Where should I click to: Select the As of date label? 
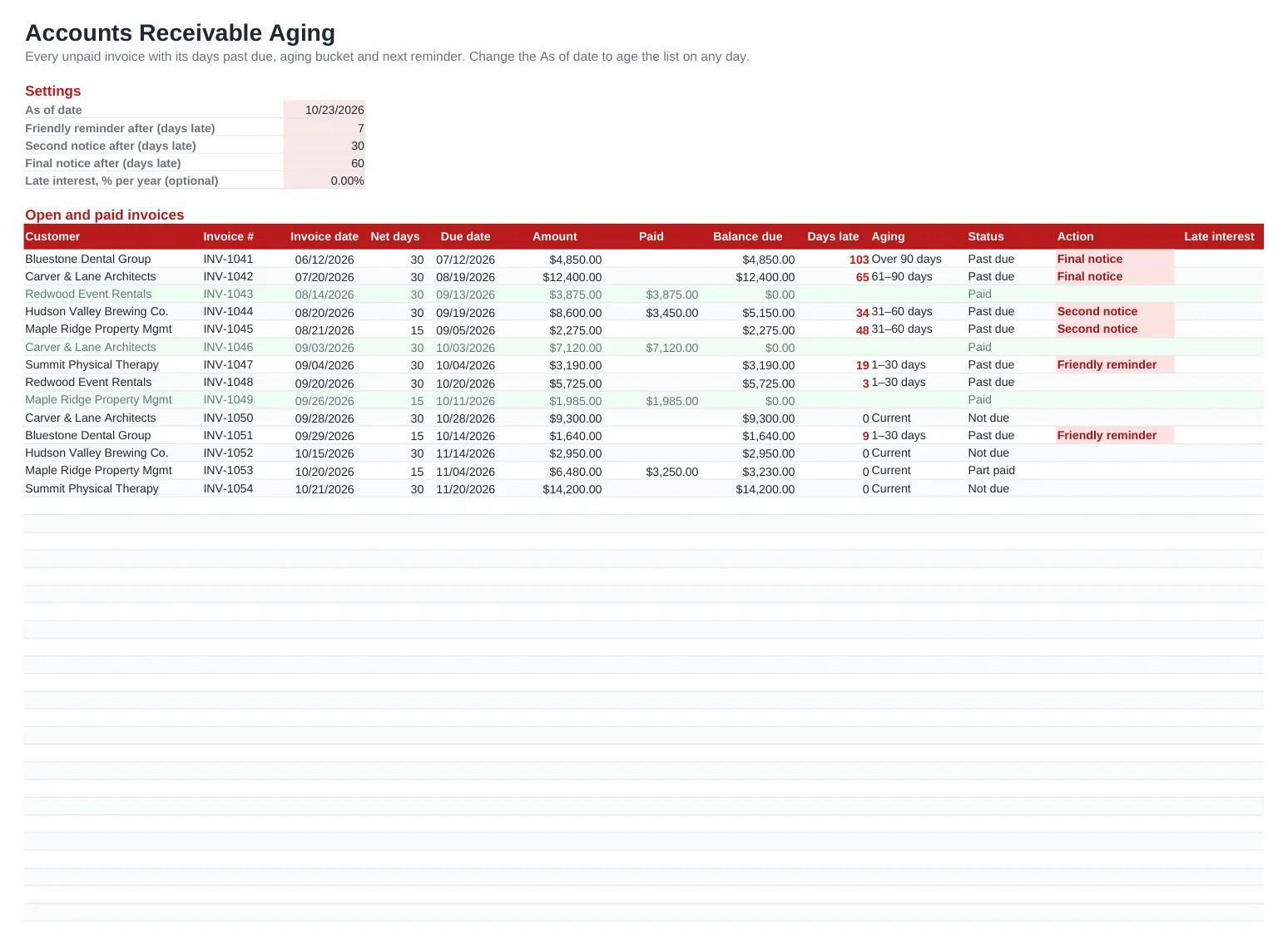pyautogui.click(x=53, y=110)
